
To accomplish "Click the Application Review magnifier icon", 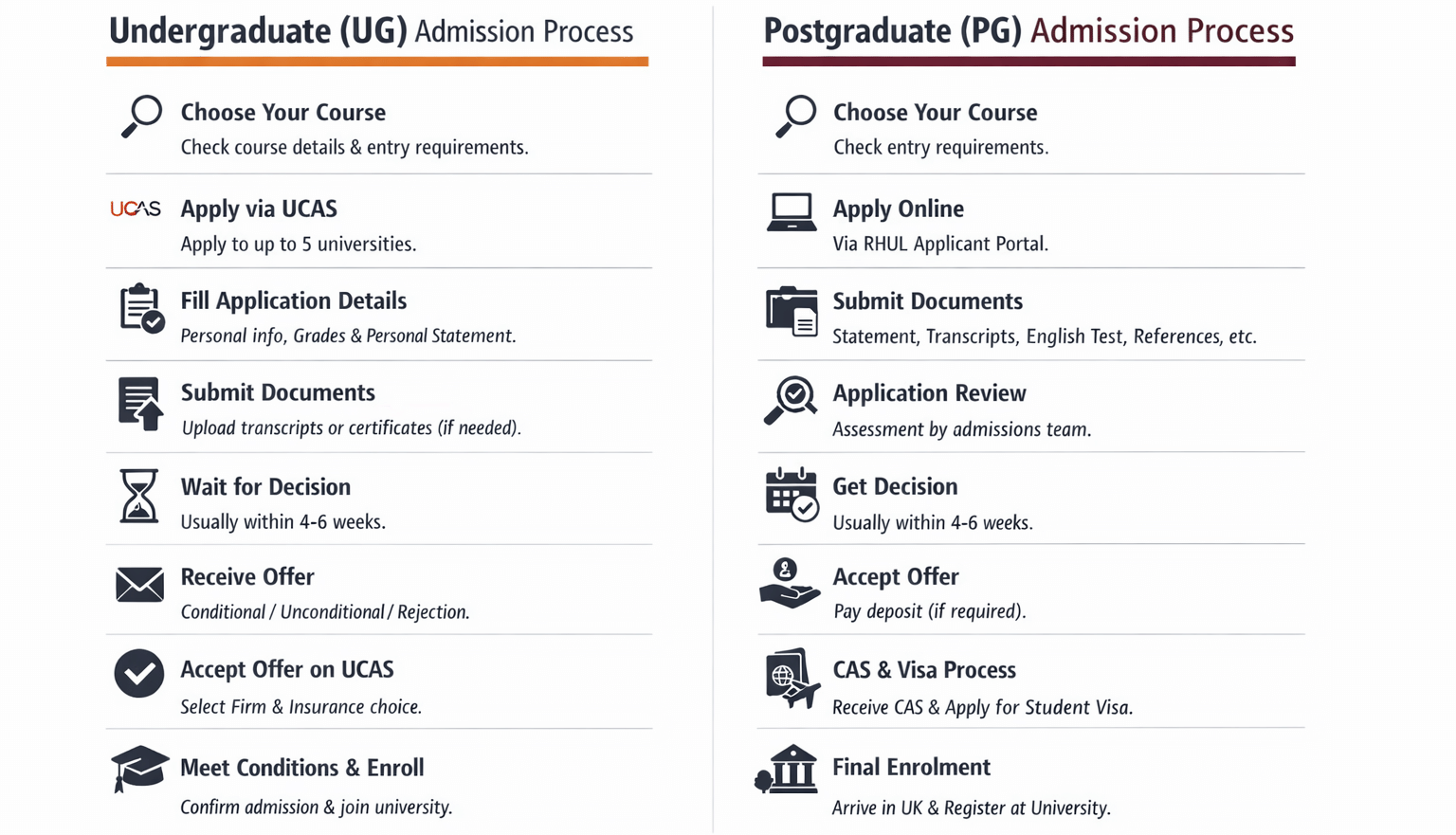I will [791, 400].
